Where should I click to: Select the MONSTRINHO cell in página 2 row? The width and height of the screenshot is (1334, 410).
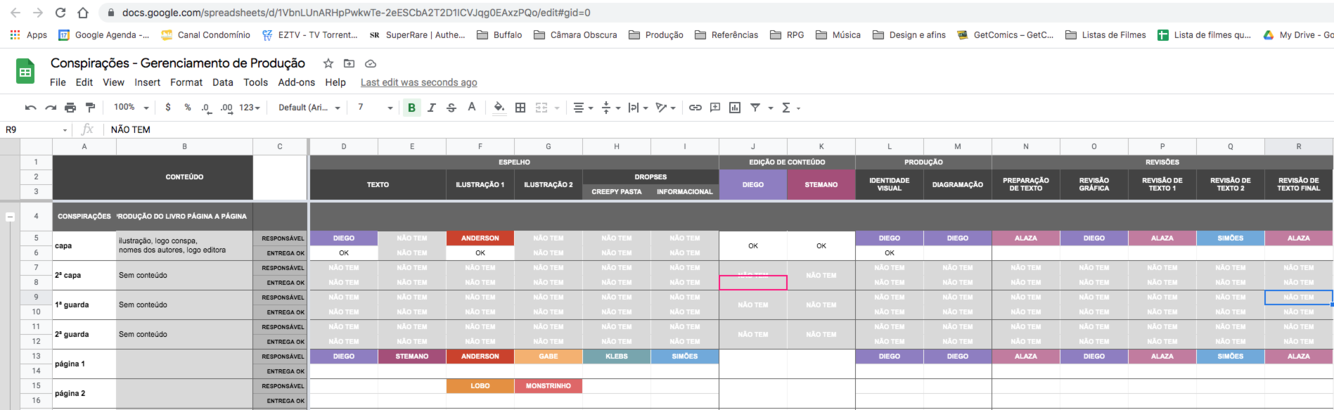tap(548, 386)
